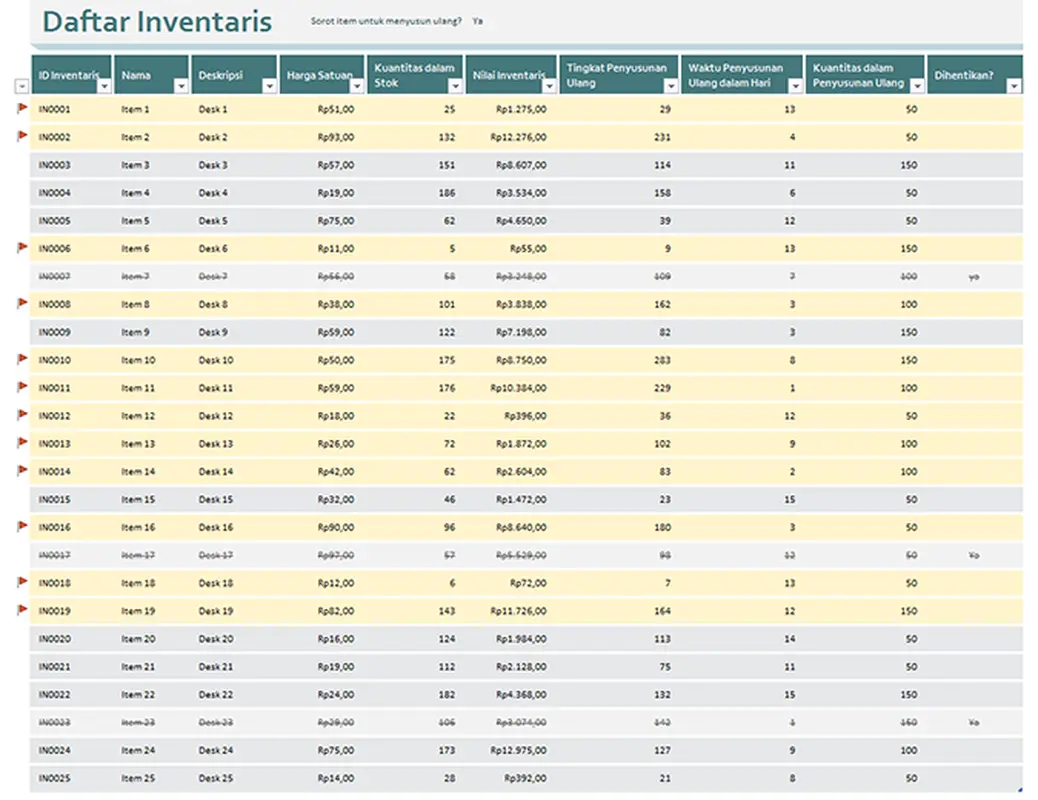1038x800 pixels.
Task: Select value cell Rp12.276,00
Action: [x=518, y=137]
